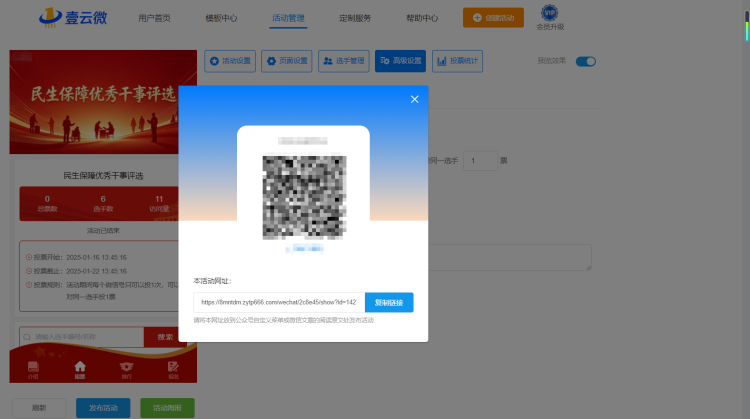Open the 页面设置 tab

287,61
